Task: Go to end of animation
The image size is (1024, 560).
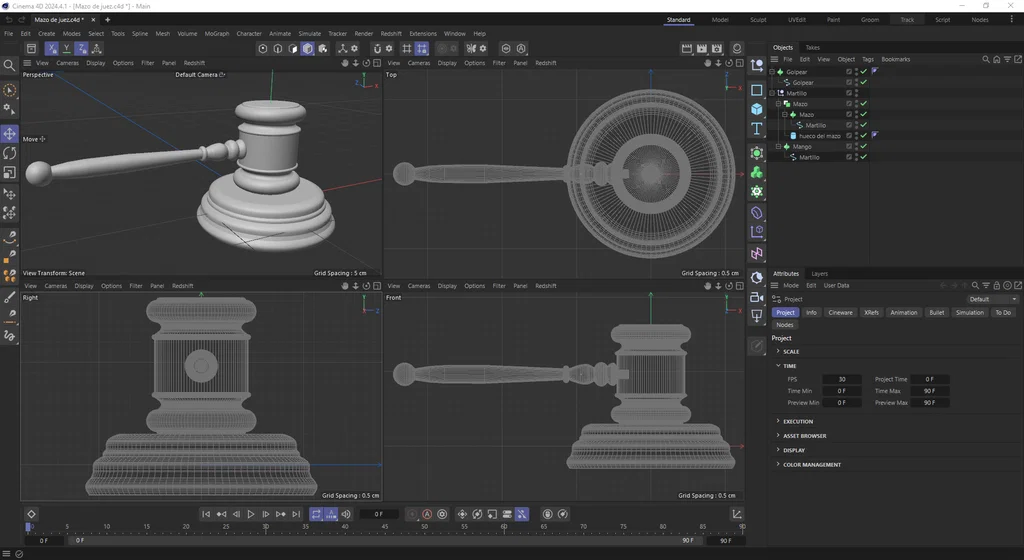Action: tap(296, 514)
